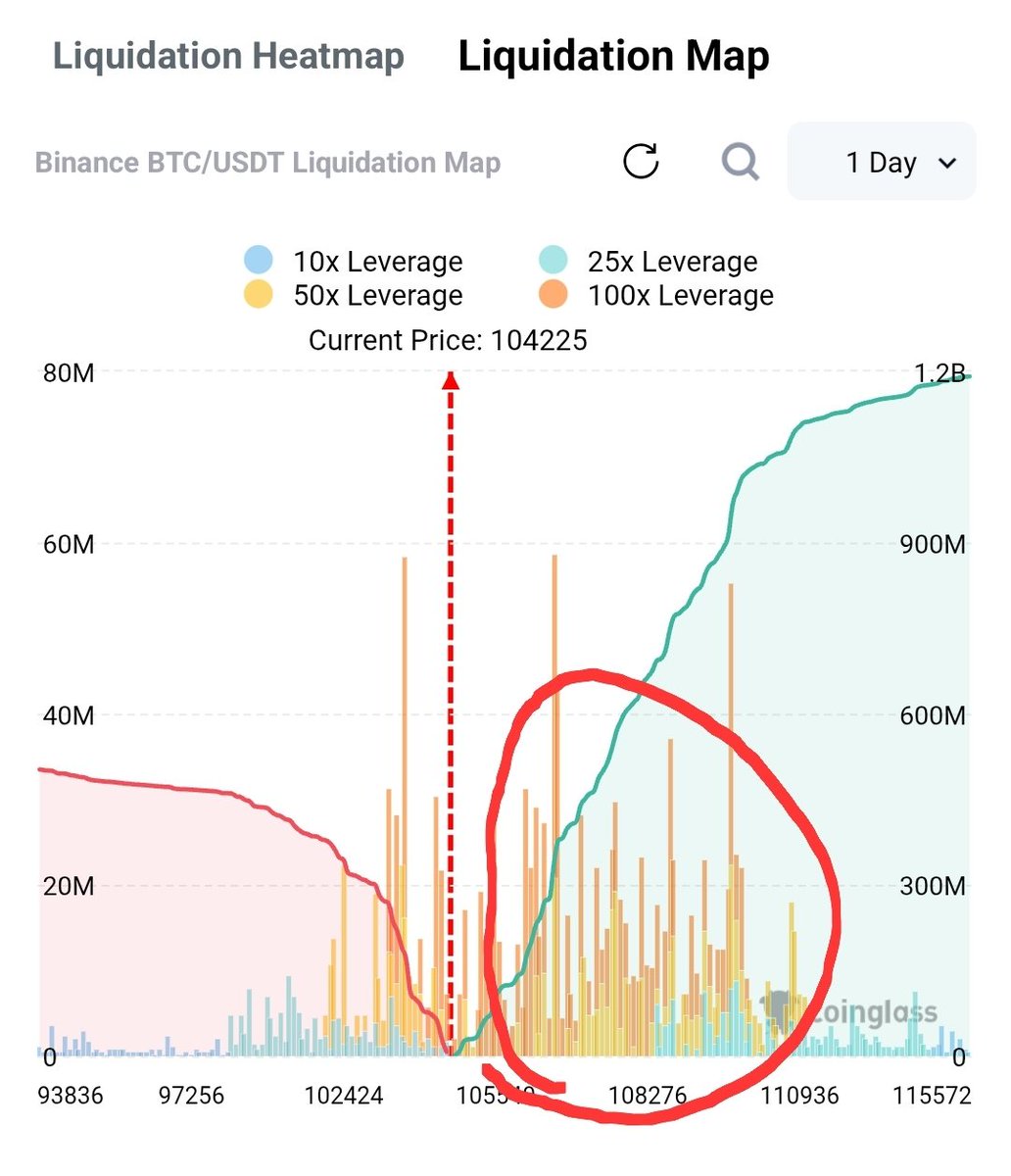
Task: Click the red dashed current price marker
Action: [x=451, y=713]
